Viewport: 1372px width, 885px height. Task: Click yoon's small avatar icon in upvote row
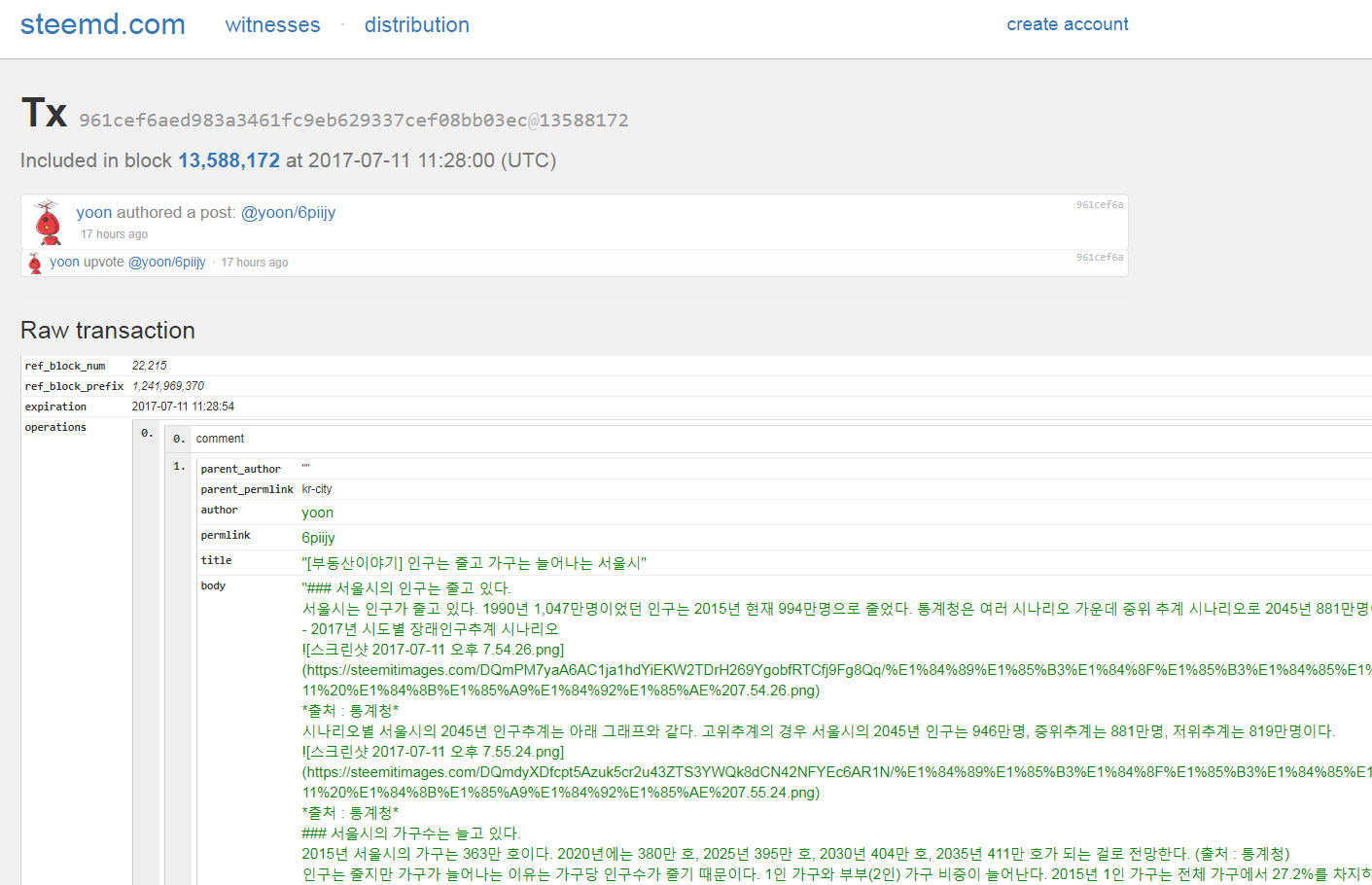(35, 263)
